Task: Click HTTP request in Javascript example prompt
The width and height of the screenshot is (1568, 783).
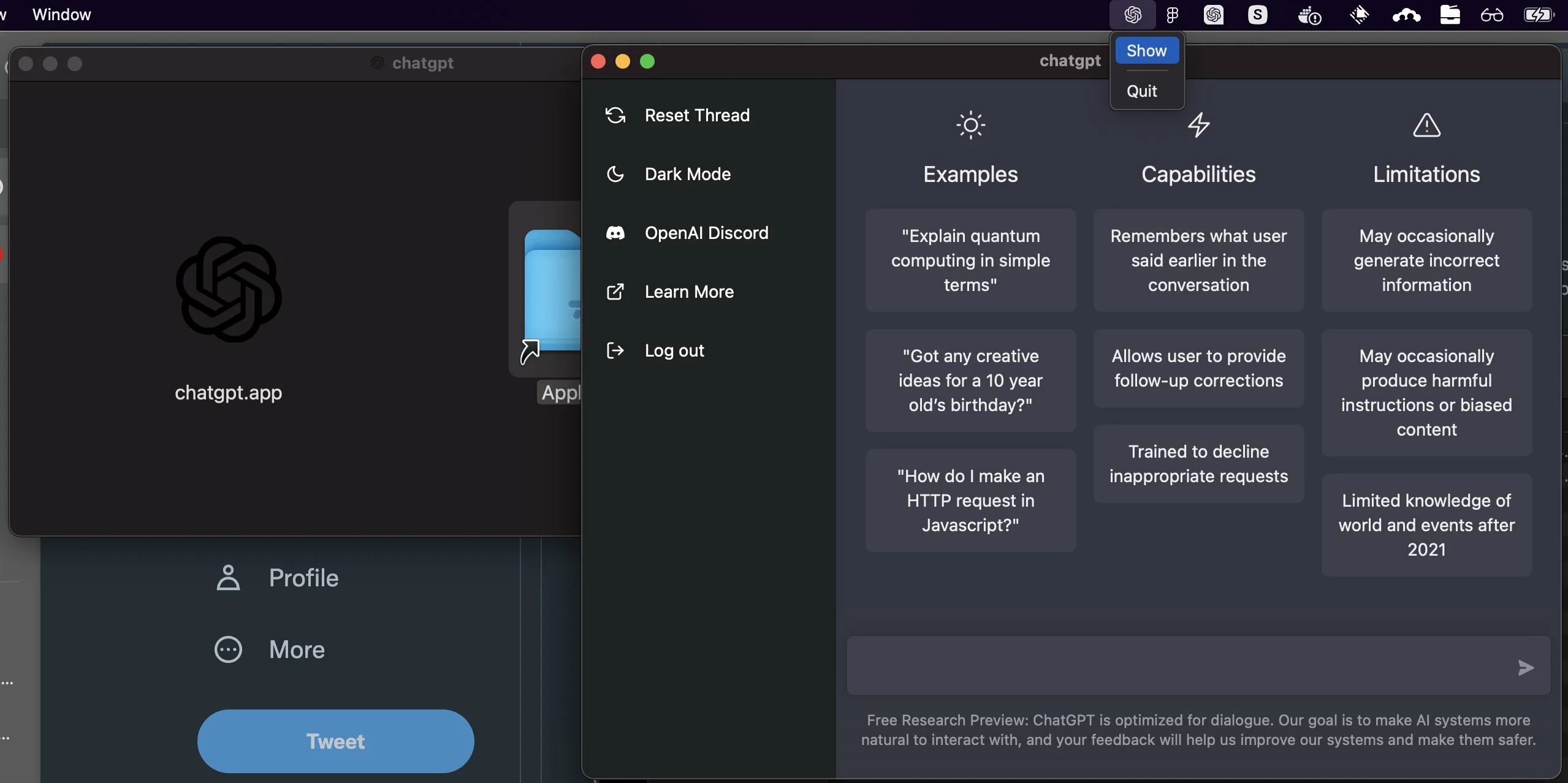Action: (x=970, y=500)
